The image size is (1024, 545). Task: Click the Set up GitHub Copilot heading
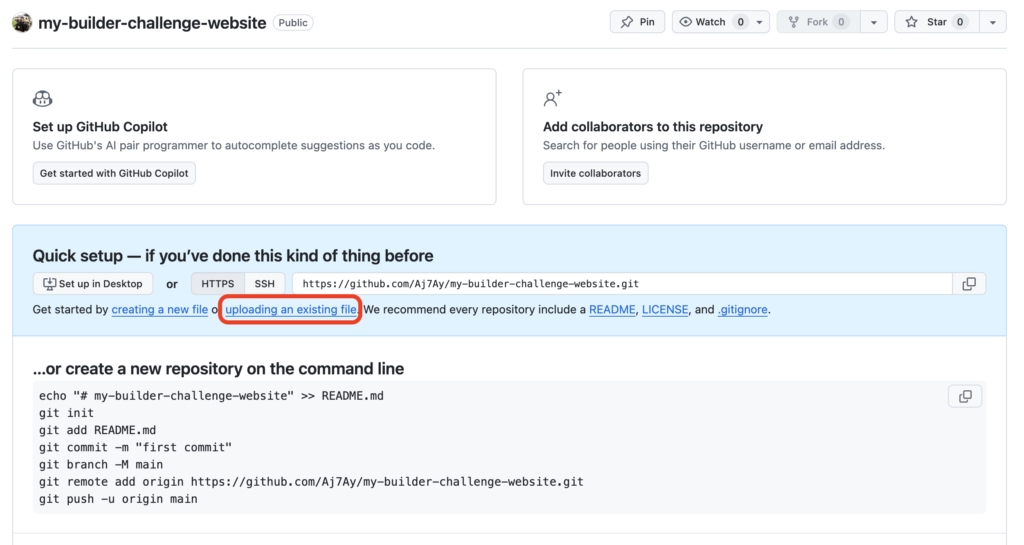[x=100, y=127]
